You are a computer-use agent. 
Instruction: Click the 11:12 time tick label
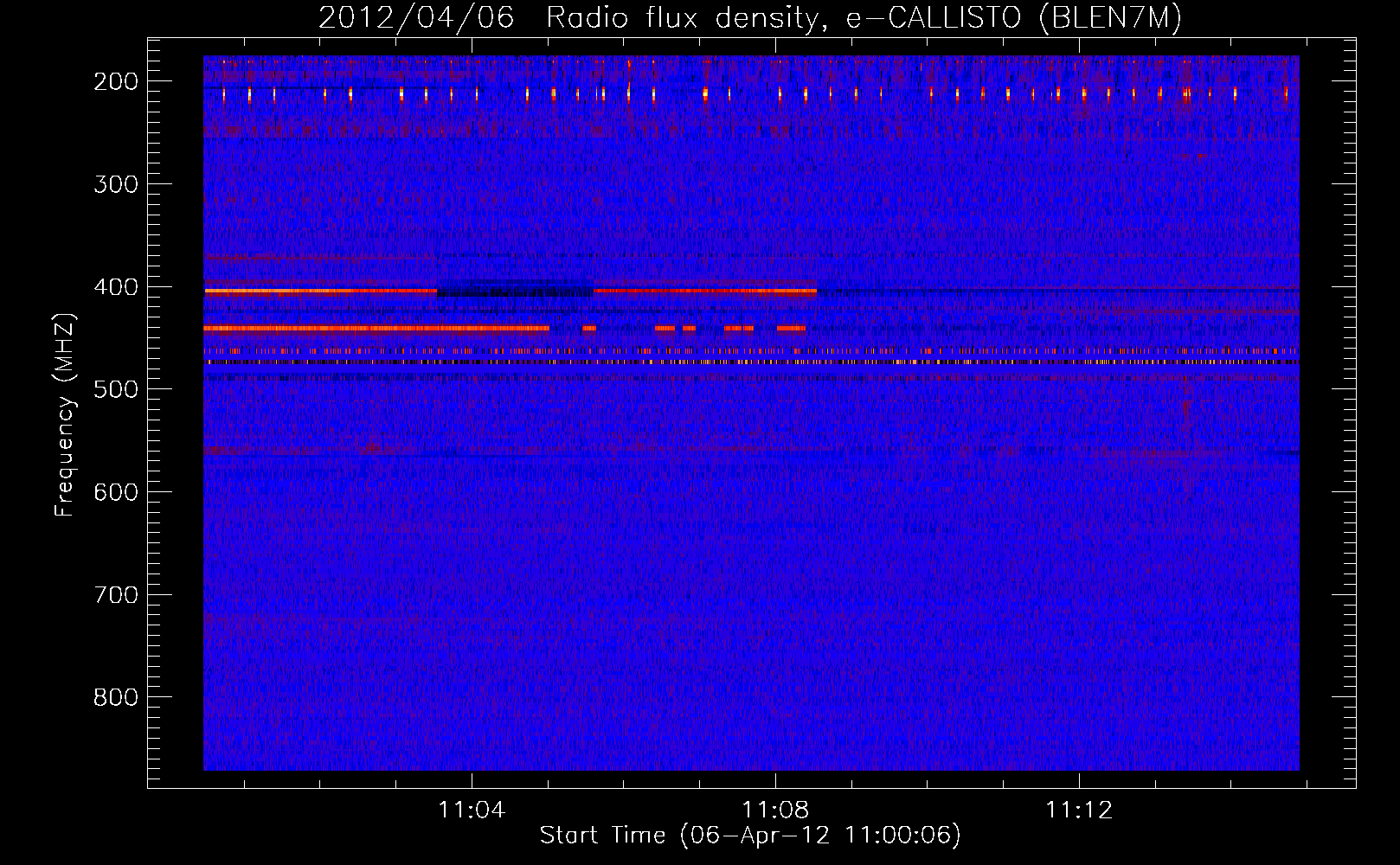click(x=1079, y=811)
